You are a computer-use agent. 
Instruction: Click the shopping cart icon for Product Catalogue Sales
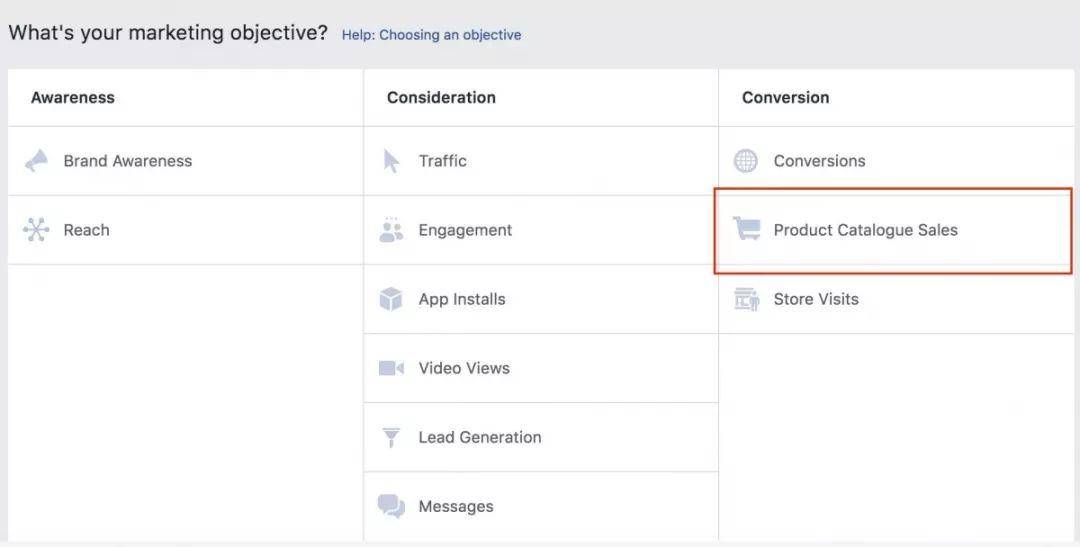(x=746, y=229)
